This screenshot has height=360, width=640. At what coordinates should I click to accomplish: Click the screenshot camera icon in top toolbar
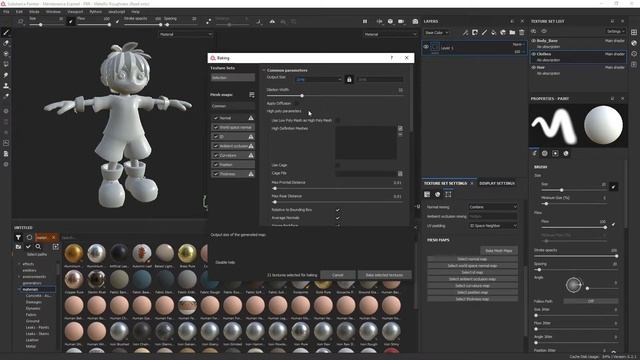tap(415, 21)
